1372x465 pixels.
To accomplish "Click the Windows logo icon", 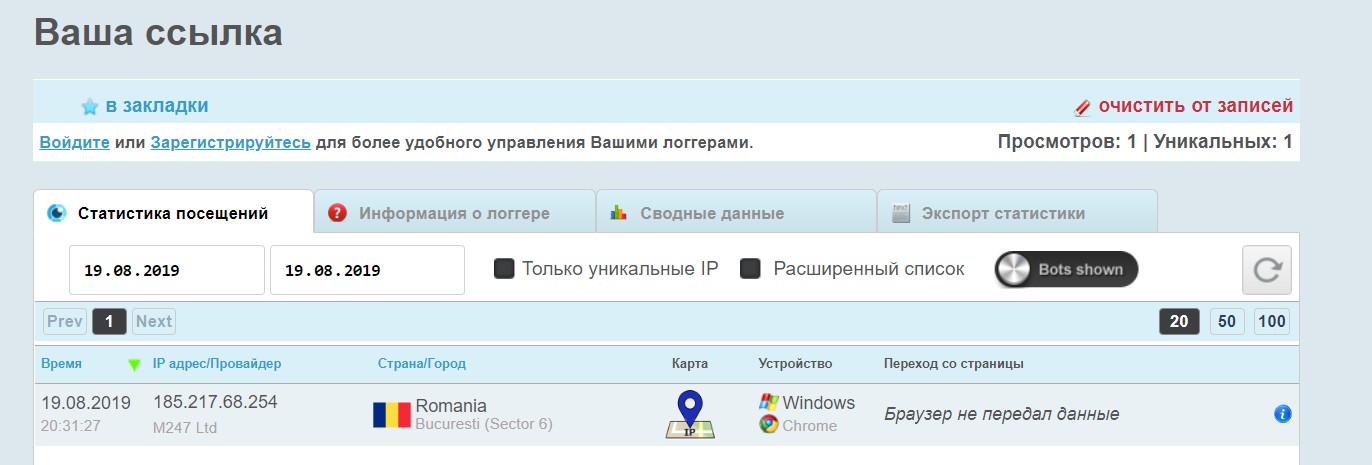I will [768, 403].
